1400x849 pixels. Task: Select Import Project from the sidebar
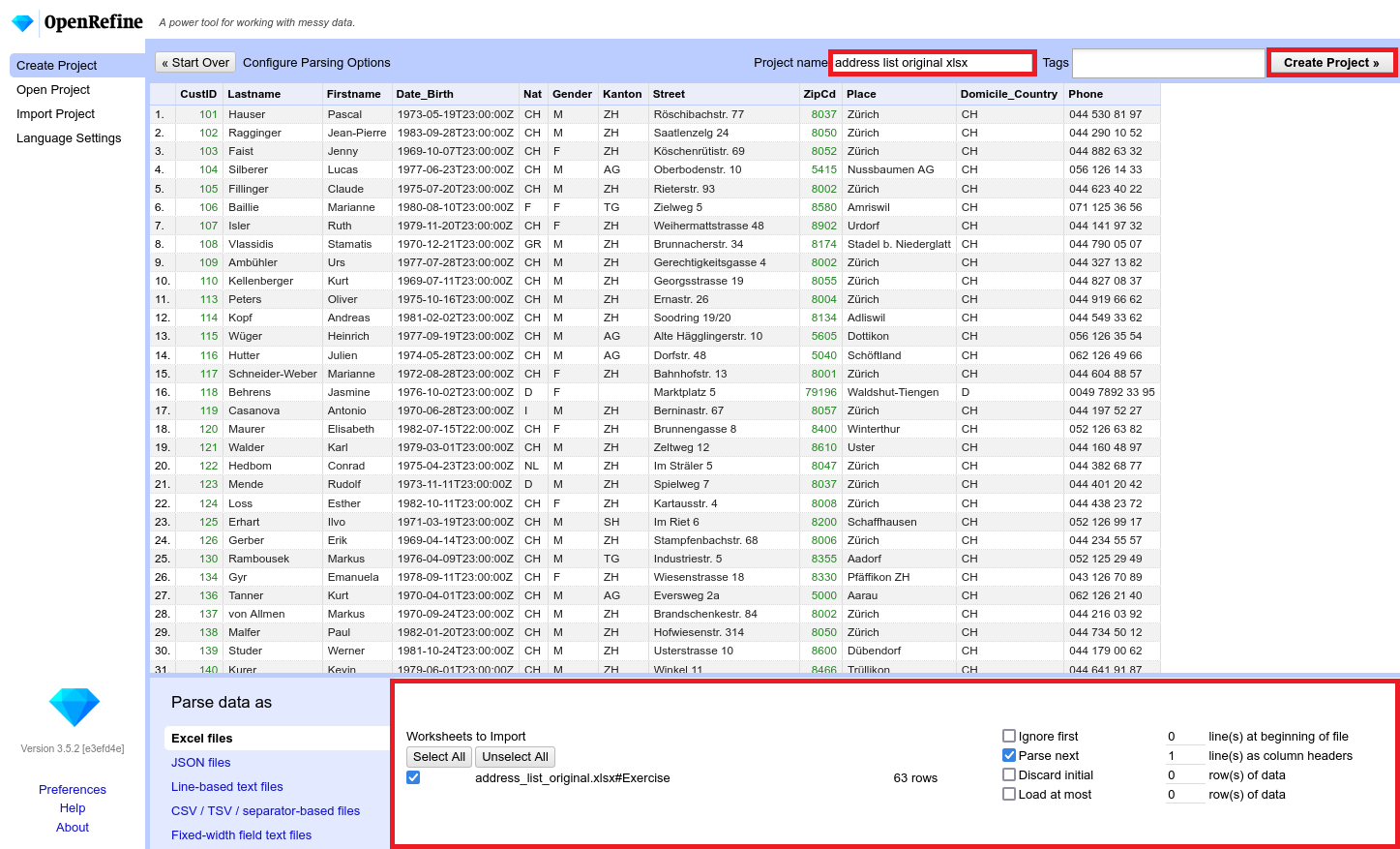55,113
